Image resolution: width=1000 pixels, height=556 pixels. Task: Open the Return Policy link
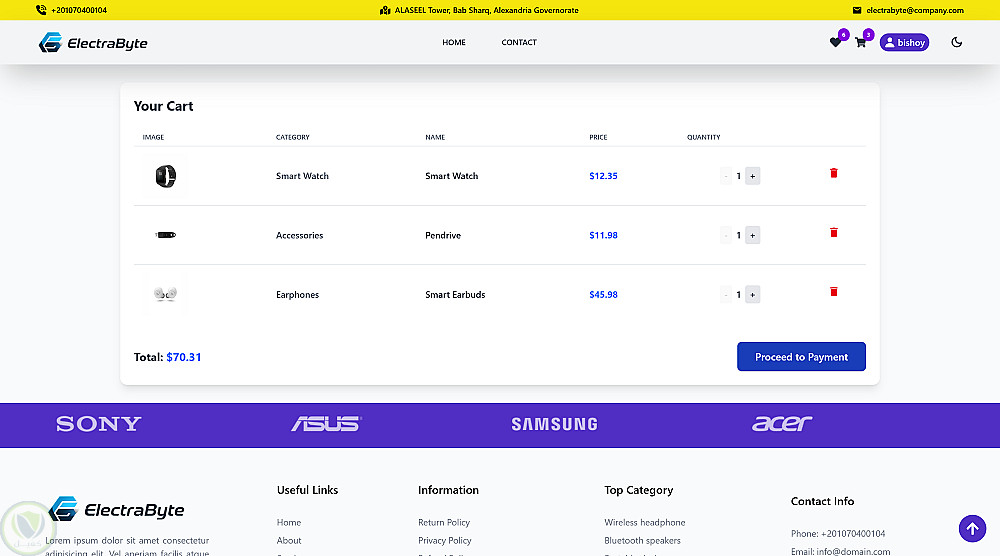tap(444, 522)
